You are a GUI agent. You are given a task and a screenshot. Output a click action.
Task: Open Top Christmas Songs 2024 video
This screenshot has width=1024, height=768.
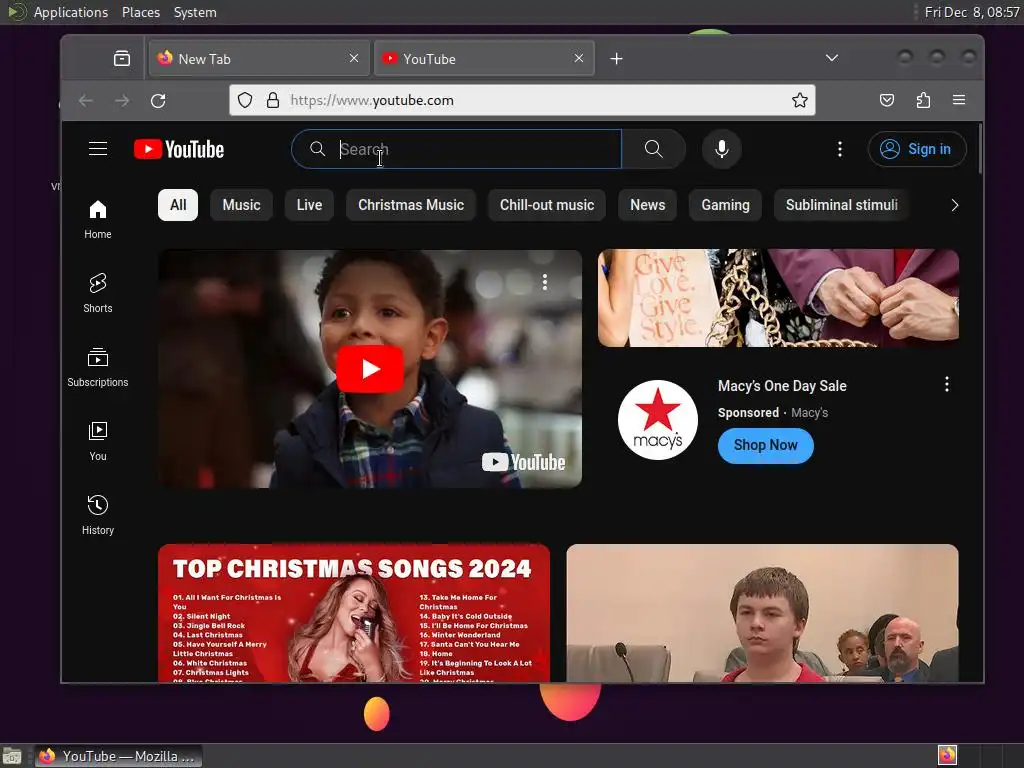click(x=354, y=613)
